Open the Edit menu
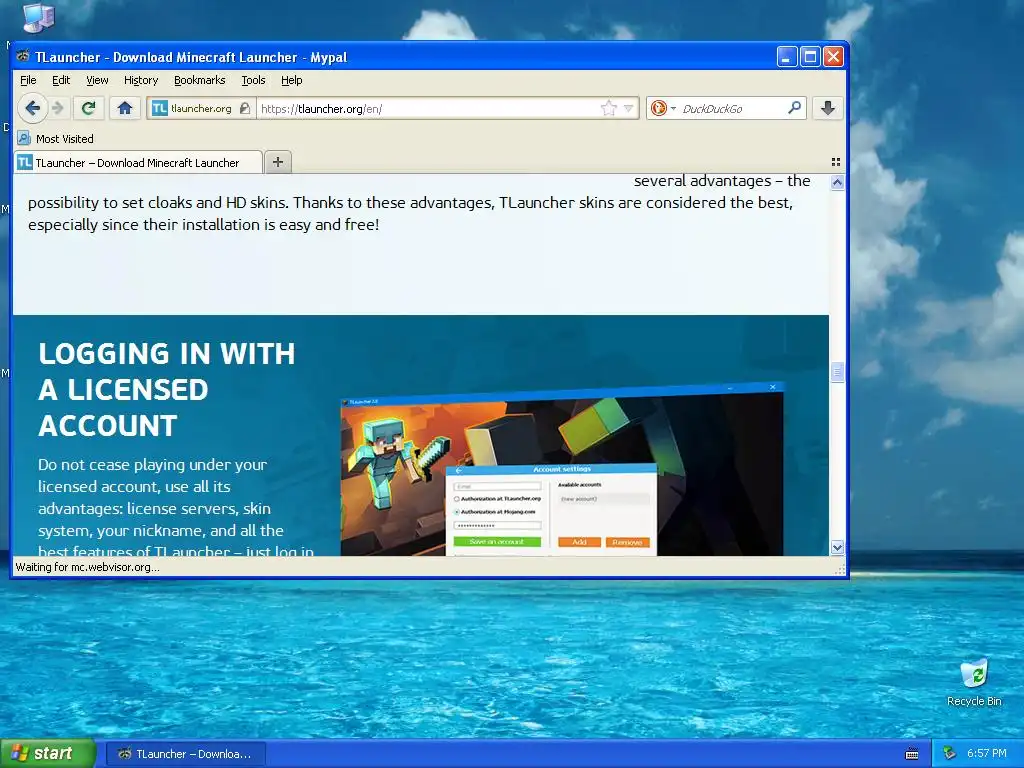The width and height of the screenshot is (1024, 768). click(x=61, y=80)
